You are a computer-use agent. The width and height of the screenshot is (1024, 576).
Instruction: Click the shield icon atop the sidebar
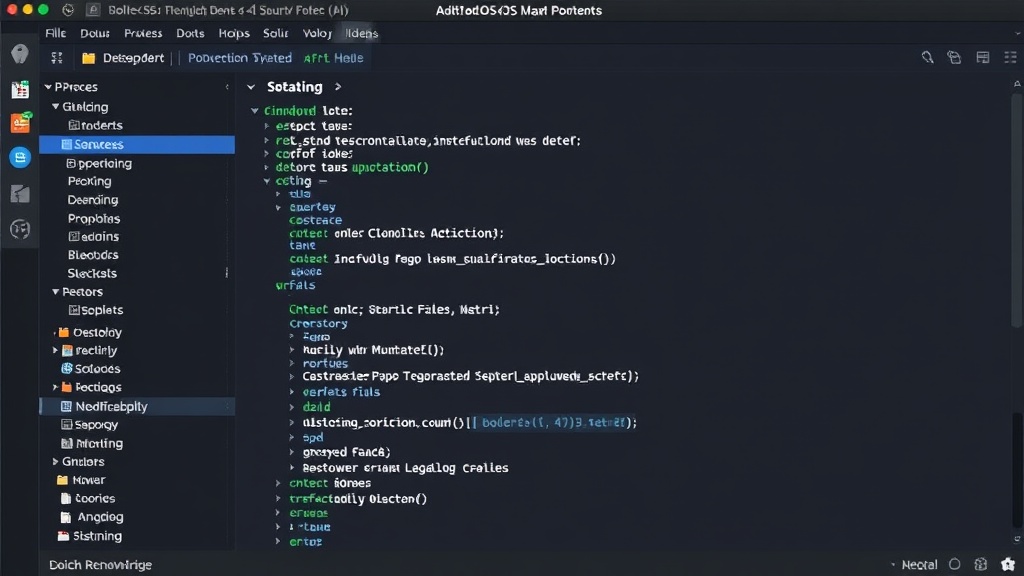coord(20,54)
